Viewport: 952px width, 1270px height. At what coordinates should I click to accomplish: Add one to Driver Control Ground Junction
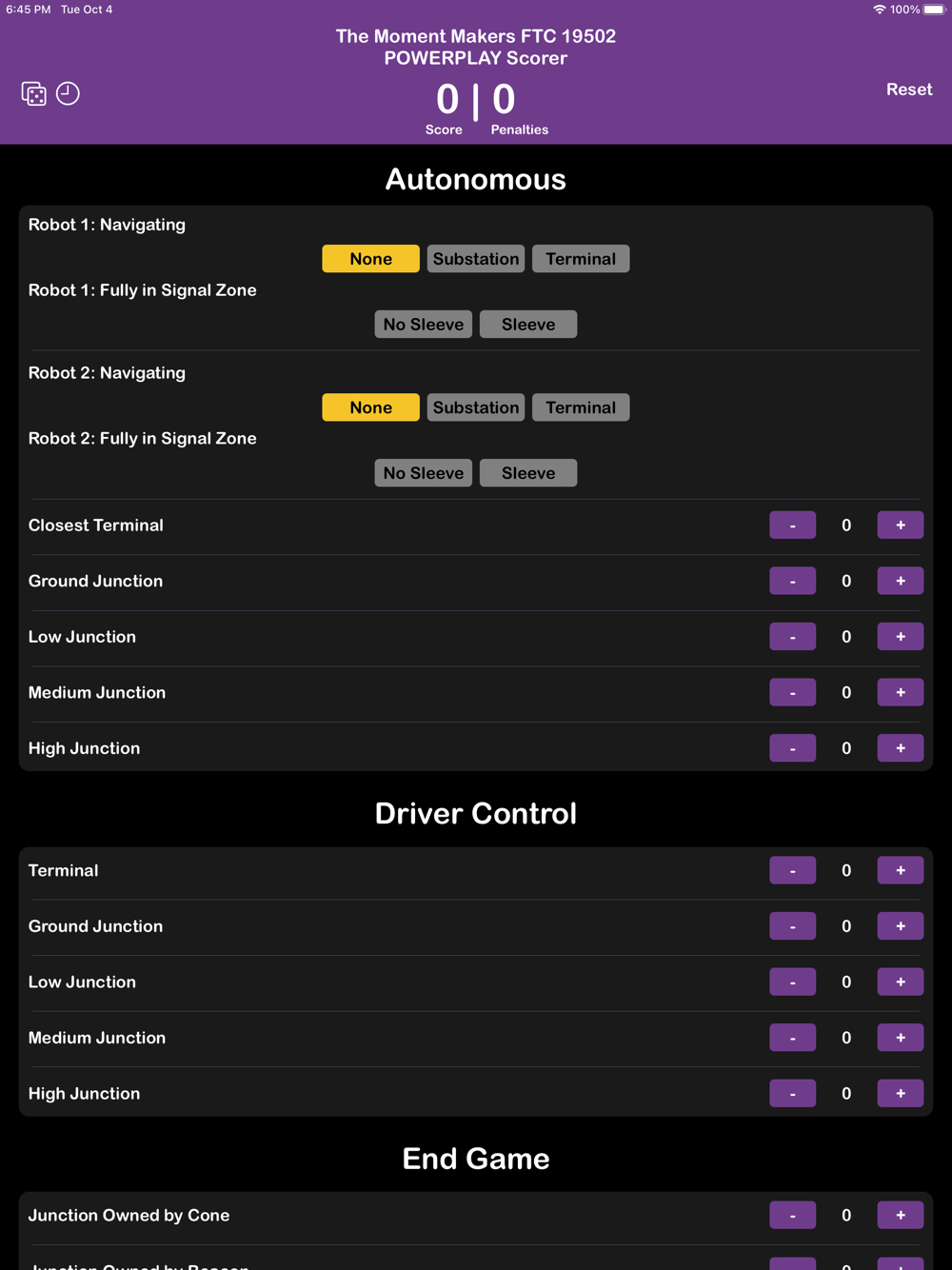901,926
